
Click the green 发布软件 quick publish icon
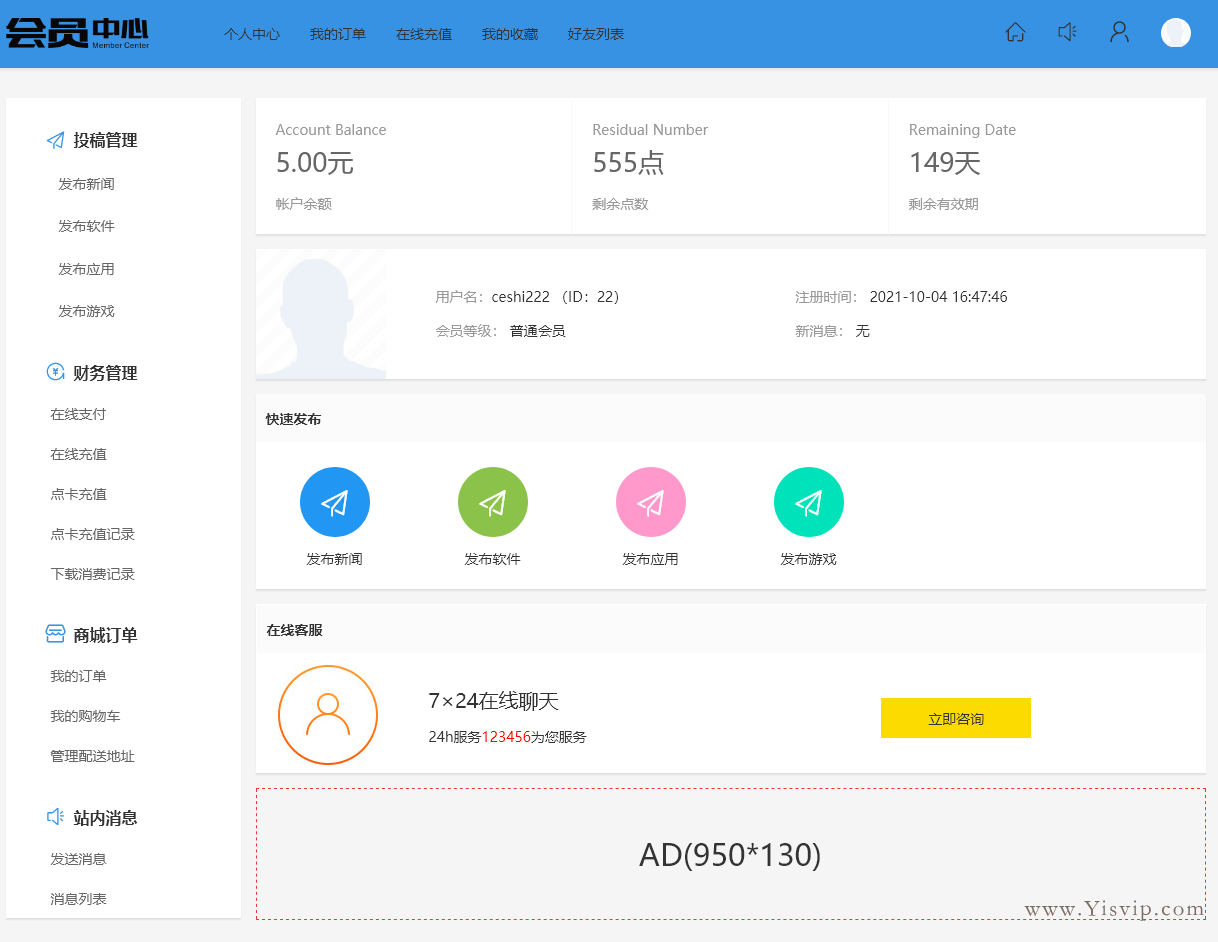click(x=493, y=502)
